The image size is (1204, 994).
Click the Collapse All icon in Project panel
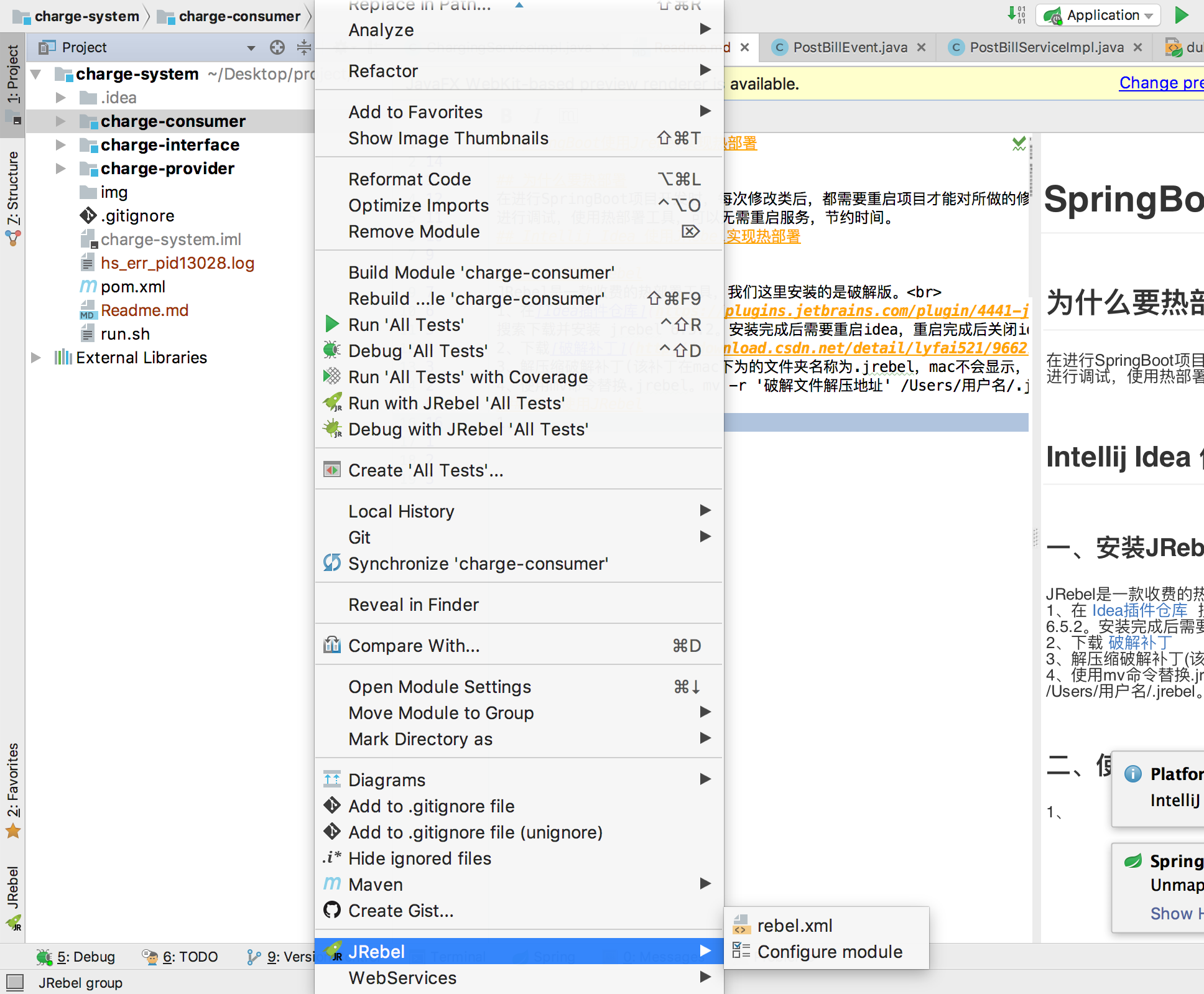(303, 47)
